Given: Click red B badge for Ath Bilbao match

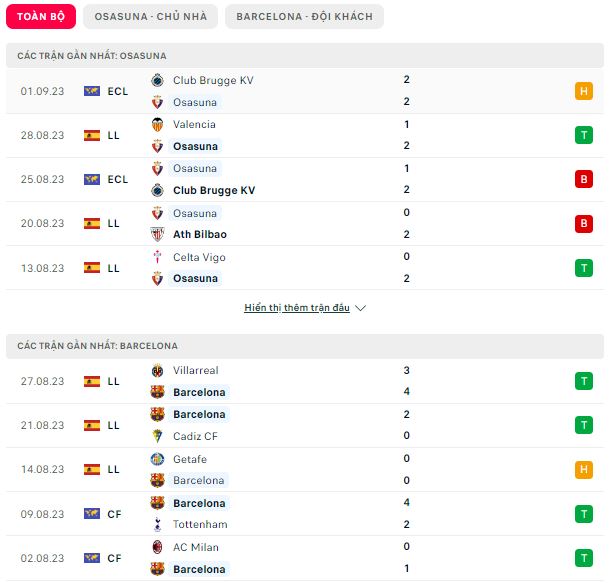Looking at the screenshot, I should (584, 224).
